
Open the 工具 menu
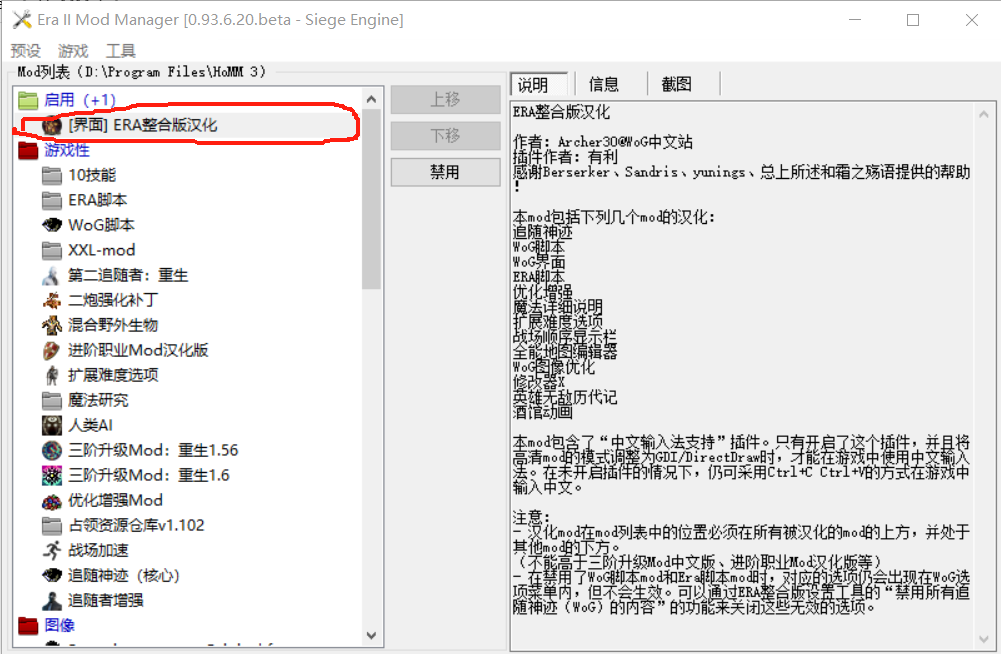tap(121, 50)
